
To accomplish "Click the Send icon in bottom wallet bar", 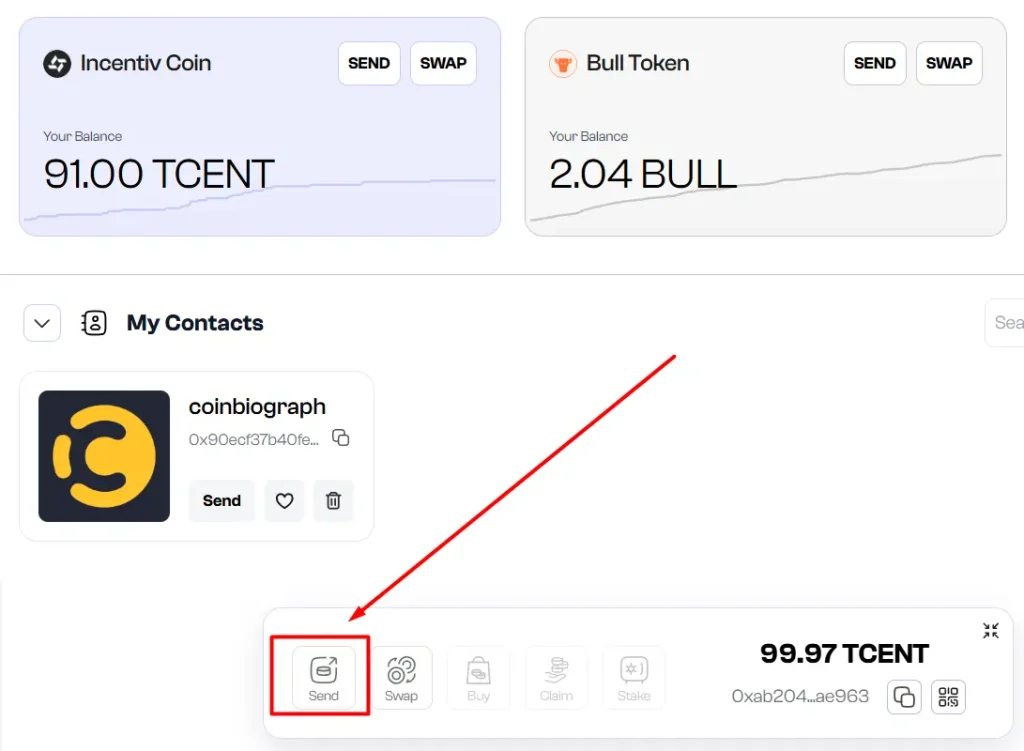I will point(323,677).
